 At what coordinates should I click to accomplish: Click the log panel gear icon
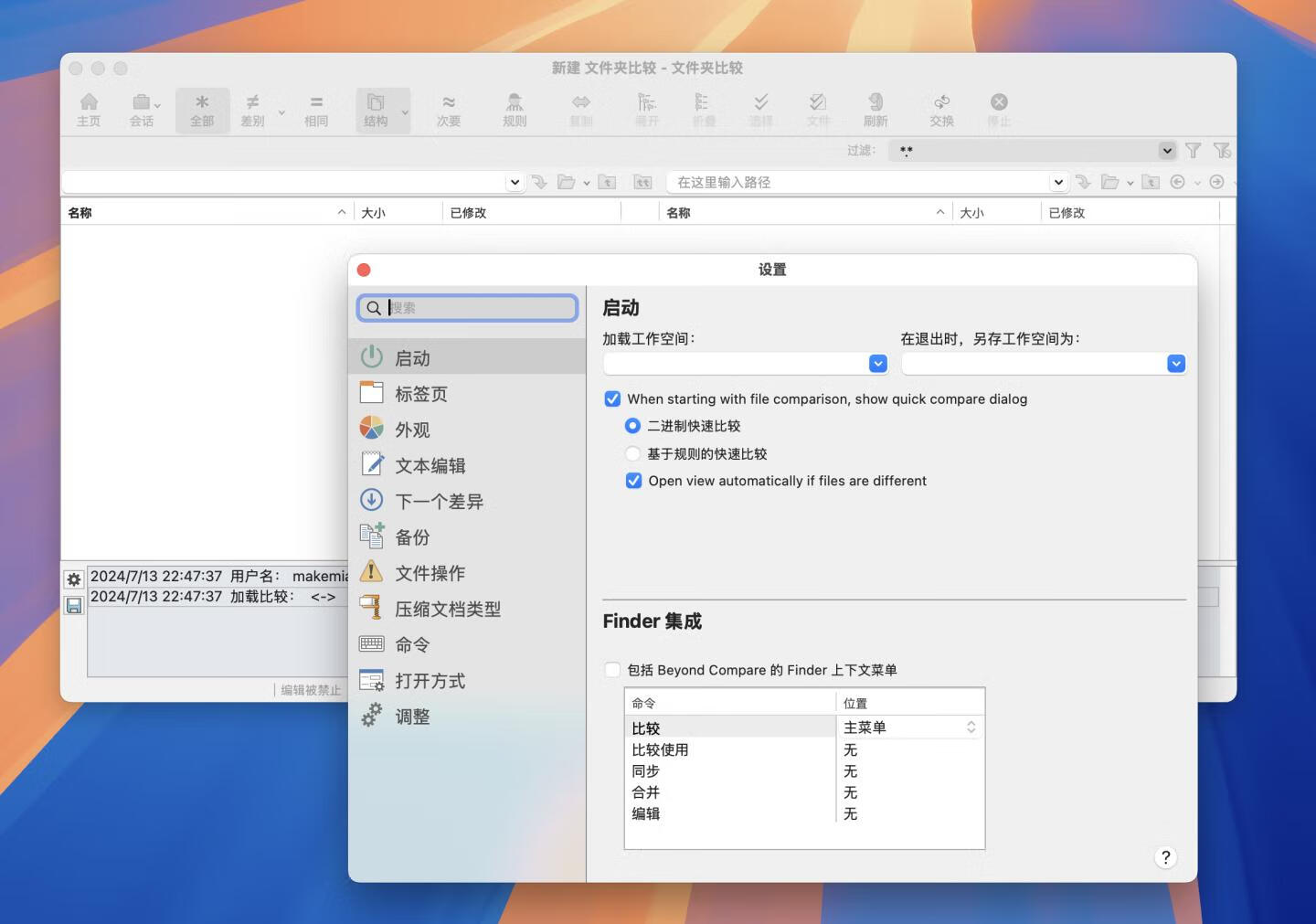[x=74, y=579]
